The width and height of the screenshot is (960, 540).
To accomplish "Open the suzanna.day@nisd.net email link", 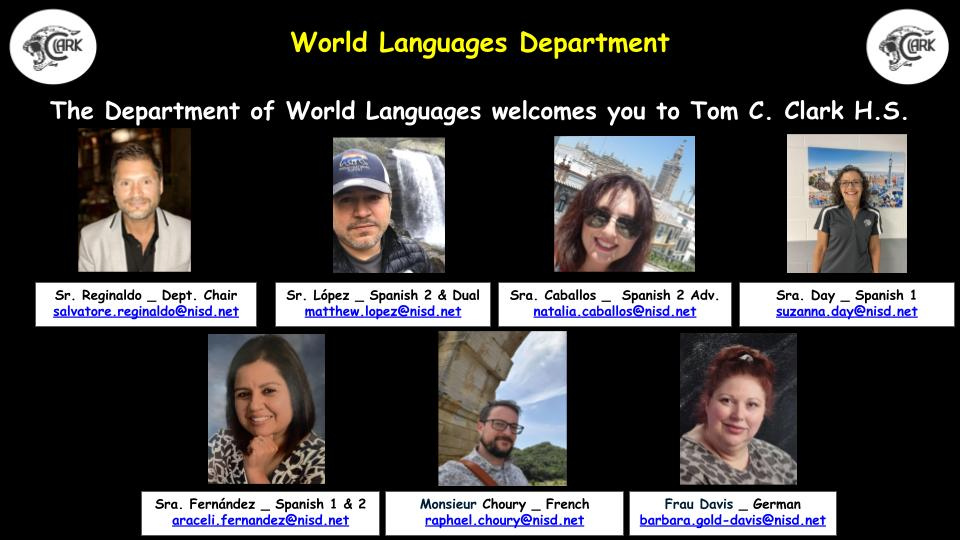I will point(846,312).
